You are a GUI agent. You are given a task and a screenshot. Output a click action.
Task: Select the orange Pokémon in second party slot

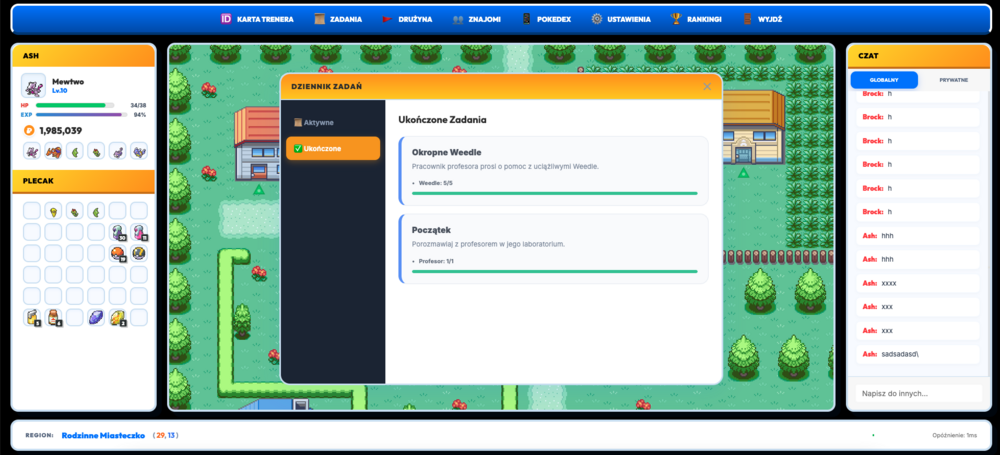click(54, 151)
